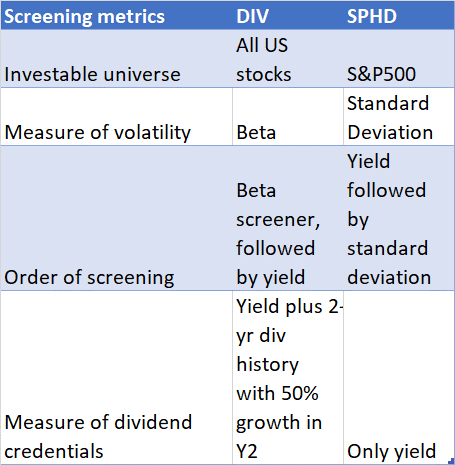This screenshot has width=455, height=465.
Task: Select the 'Investable universe' row label
Action: (116, 59)
